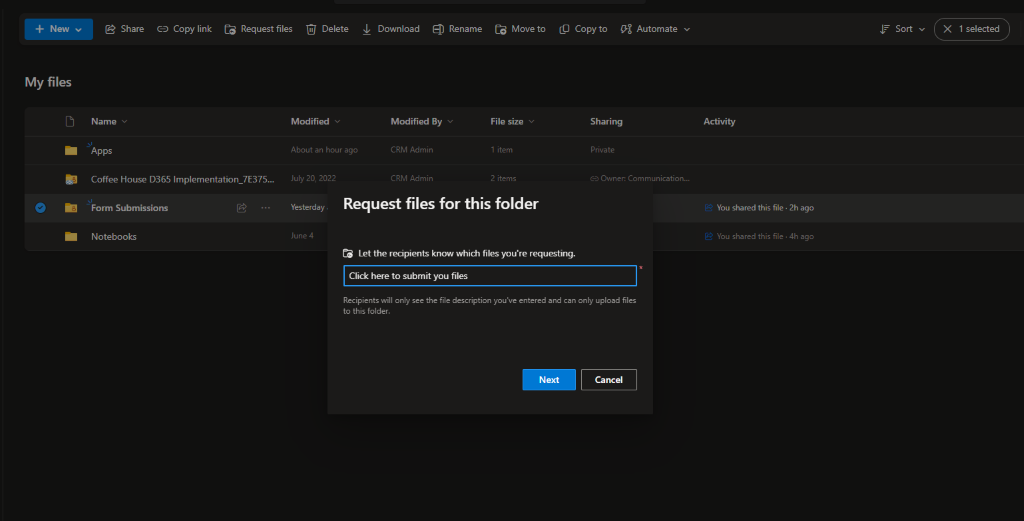Click the Copy to toolbar icon
1024x521 pixels.
(x=565, y=29)
